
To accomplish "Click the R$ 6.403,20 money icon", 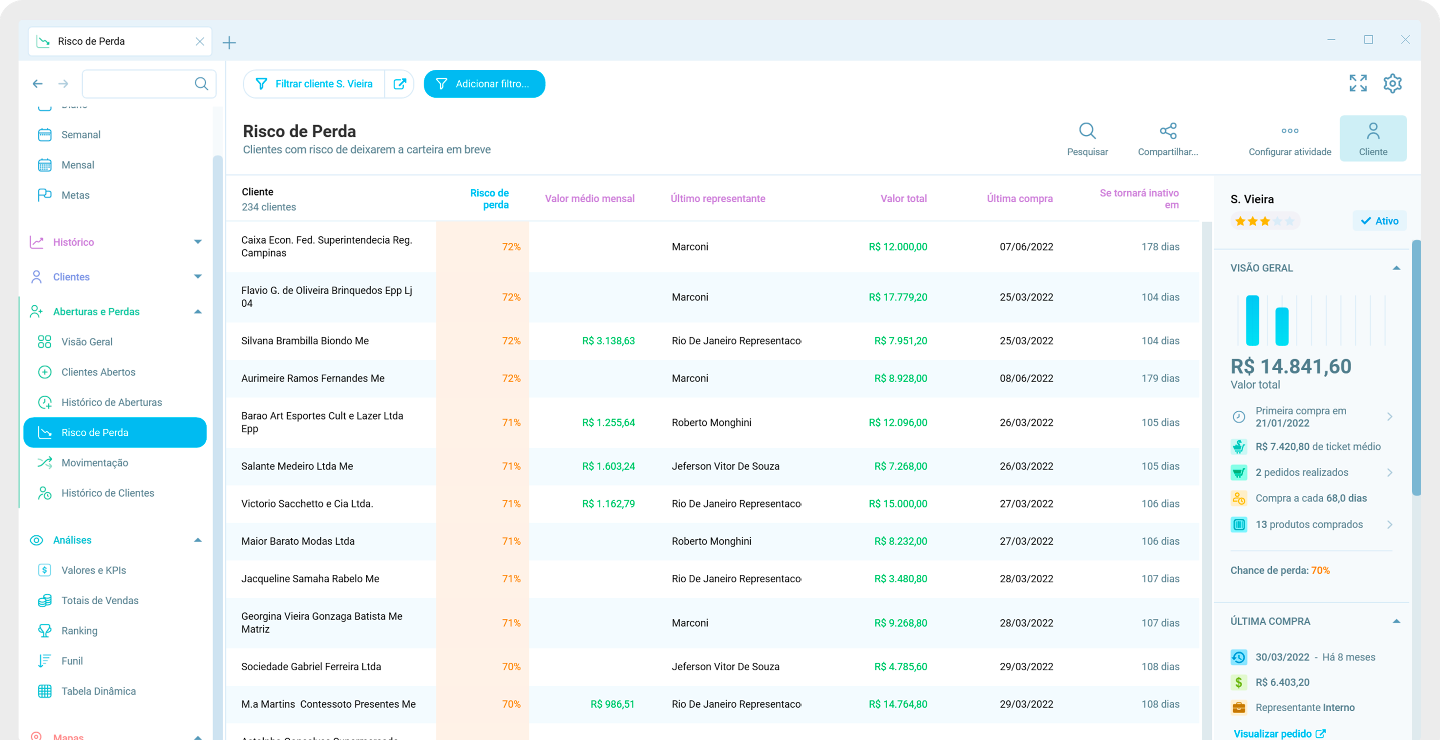I will click(x=1239, y=682).
